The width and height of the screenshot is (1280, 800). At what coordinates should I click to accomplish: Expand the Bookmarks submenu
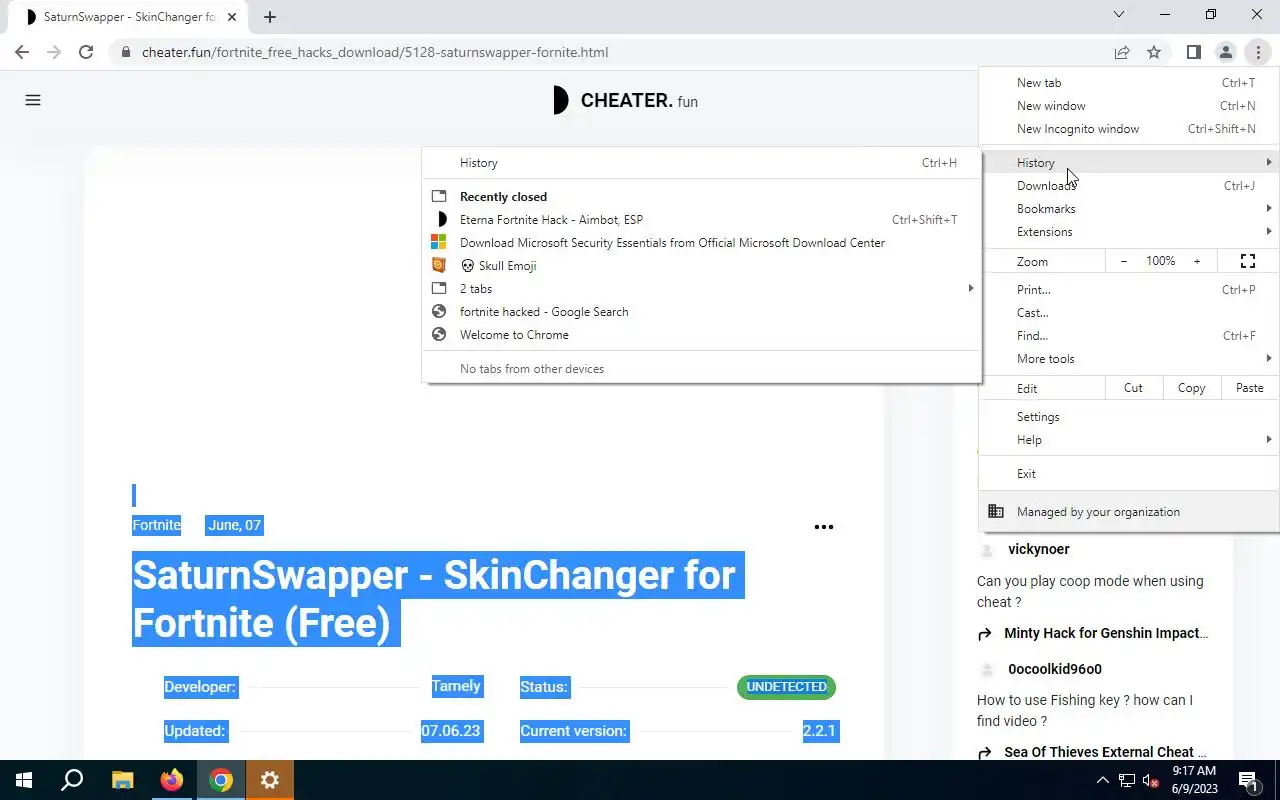point(1128,209)
